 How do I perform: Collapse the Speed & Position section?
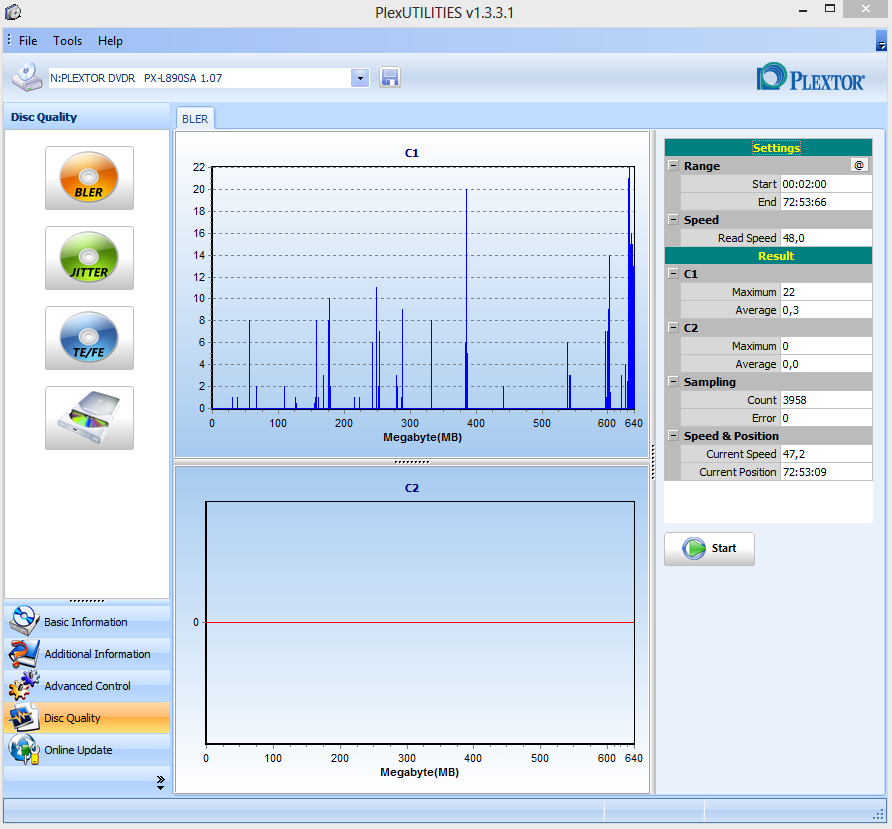pos(673,436)
